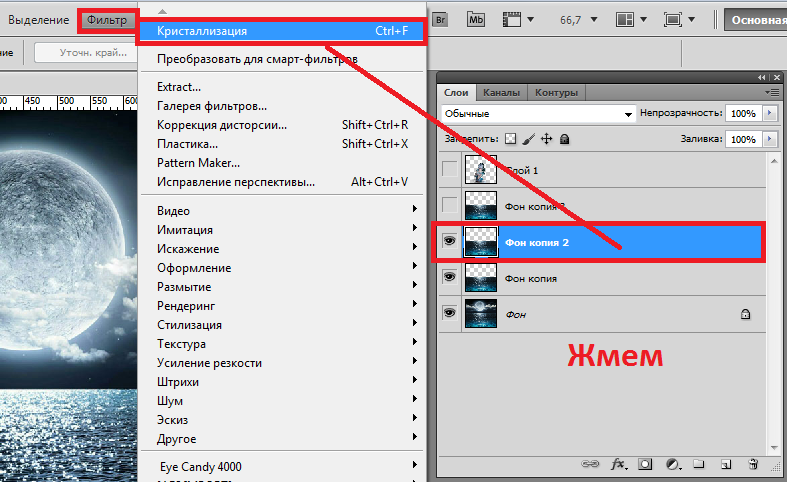The width and height of the screenshot is (787, 482).
Task: Create a new layer with page icon
Action: pyautogui.click(x=727, y=464)
